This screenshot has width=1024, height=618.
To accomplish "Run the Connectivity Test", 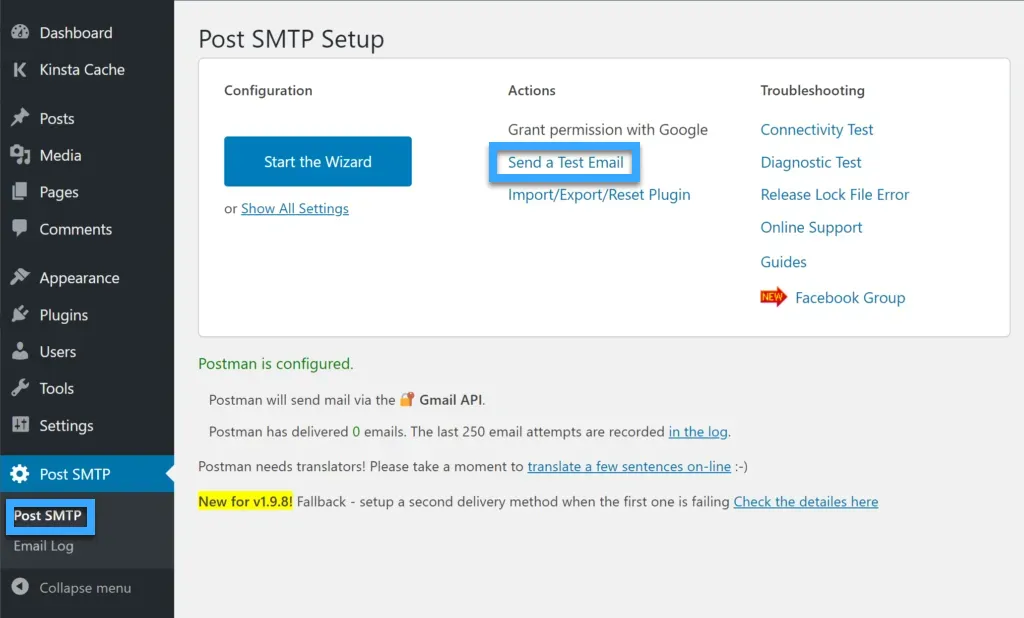I will [816, 129].
